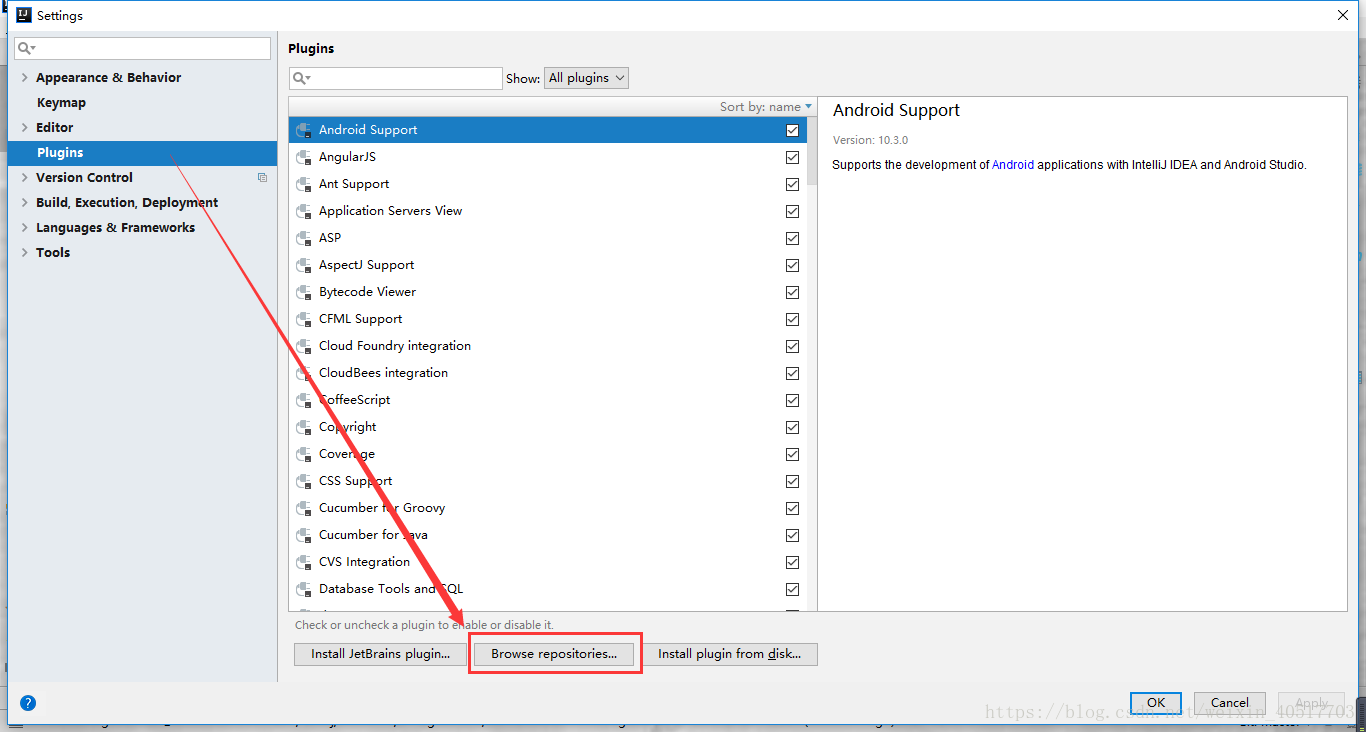Click the CSS Support plugin icon
Image resolution: width=1366 pixels, height=732 pixels.
coord(304,481)
